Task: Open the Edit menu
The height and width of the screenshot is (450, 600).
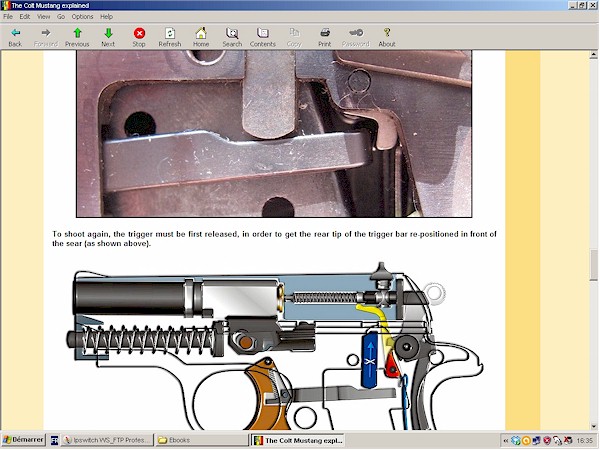Action: [x=25, y=16]
